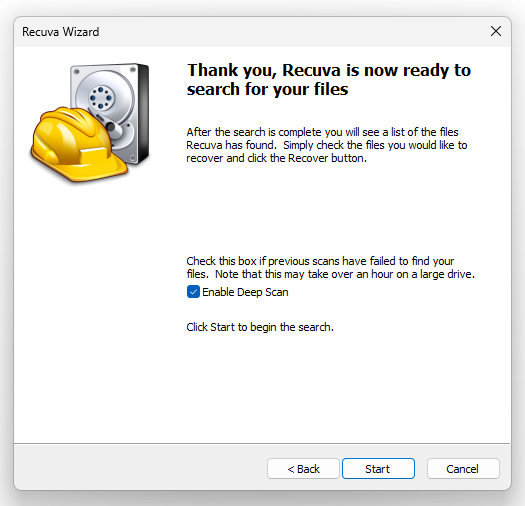Click the 'After the search is complete' paragraph
The width and height of the screenshot is (525, 506).
point(327,145)
